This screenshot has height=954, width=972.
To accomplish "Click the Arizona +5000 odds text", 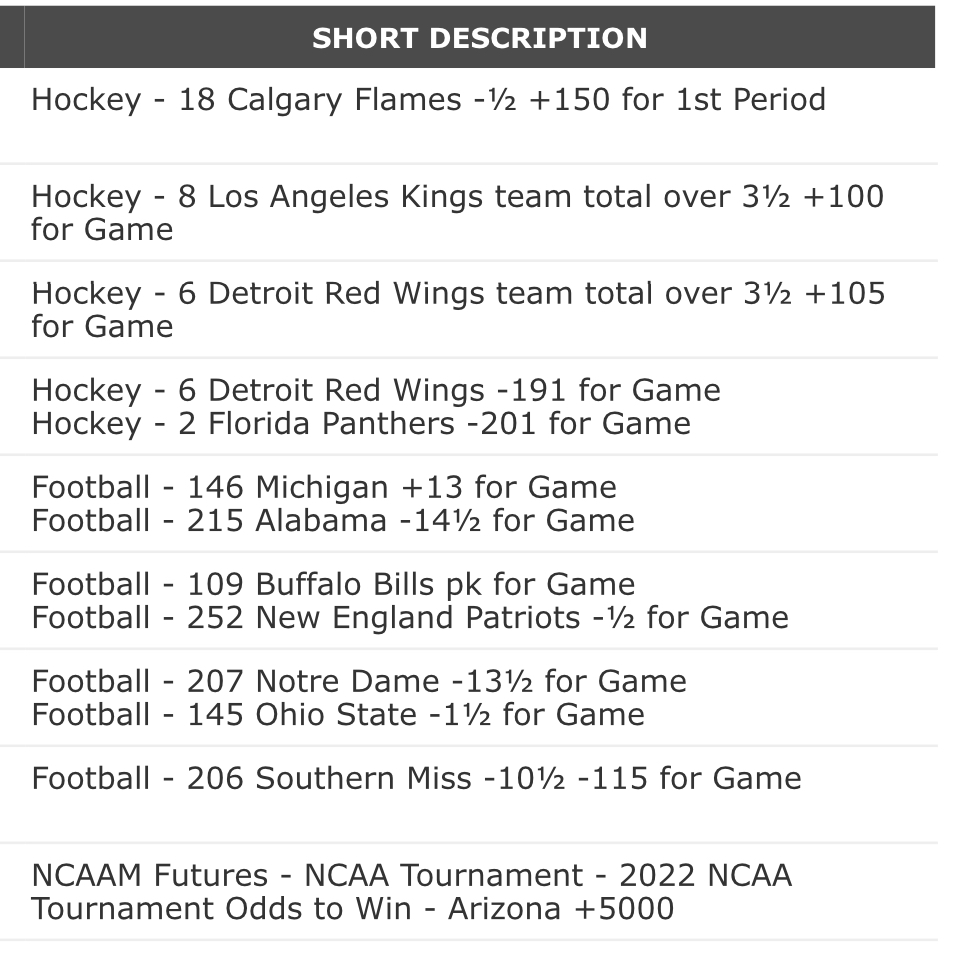I will (x=560, y=909).
